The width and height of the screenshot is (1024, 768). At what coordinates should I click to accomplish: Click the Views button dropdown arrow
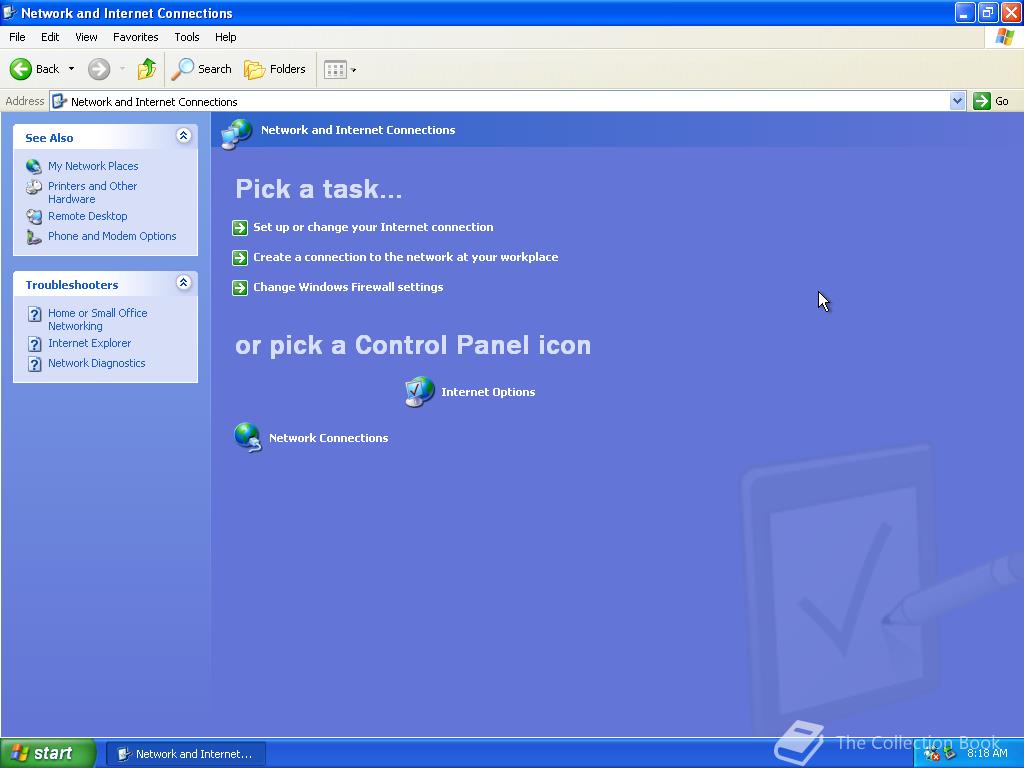[351, 69]
